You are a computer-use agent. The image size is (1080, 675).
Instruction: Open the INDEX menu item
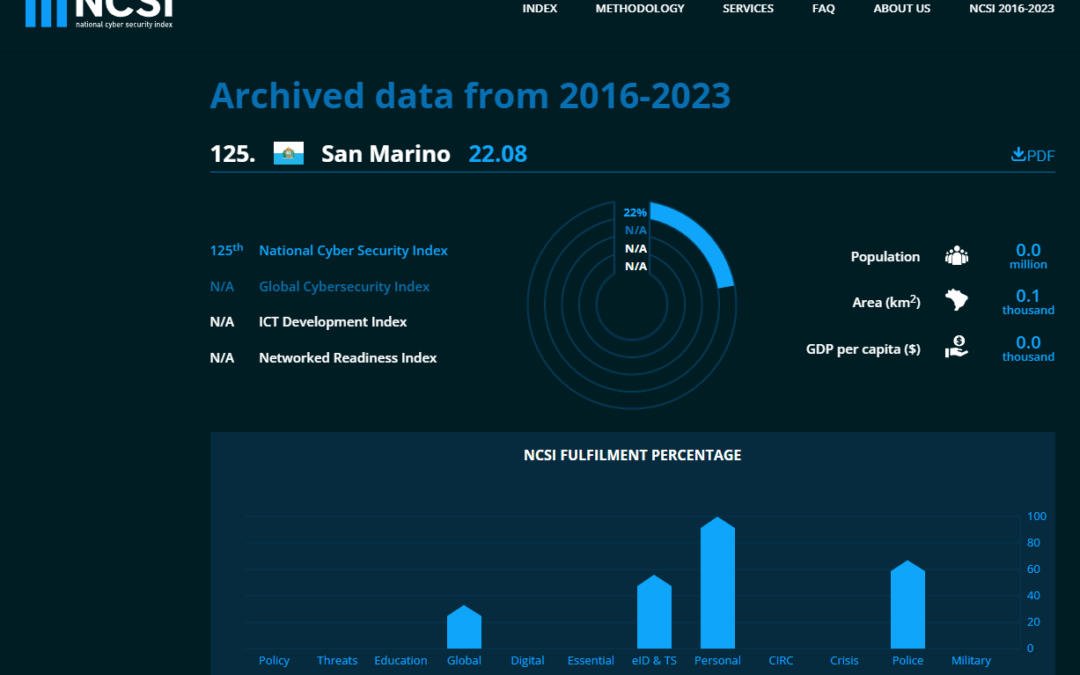(539, 8)
